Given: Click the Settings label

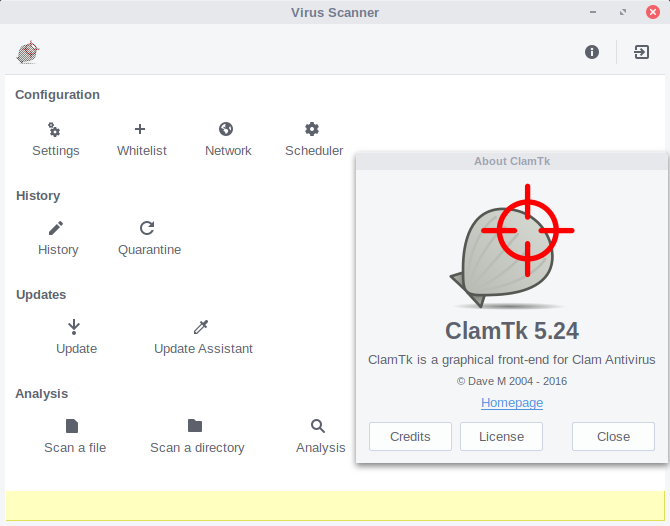Looking at the screenshot, I should coord(56,151).
